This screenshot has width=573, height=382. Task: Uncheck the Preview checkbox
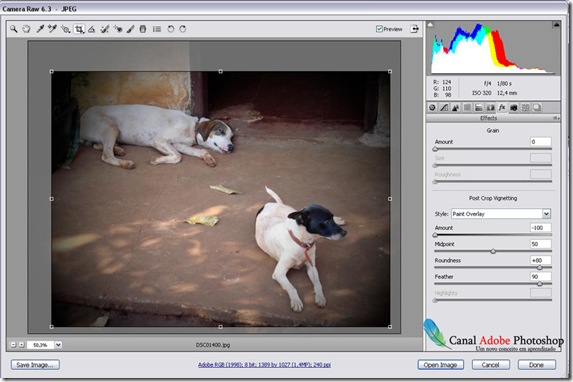coord(379,29)
